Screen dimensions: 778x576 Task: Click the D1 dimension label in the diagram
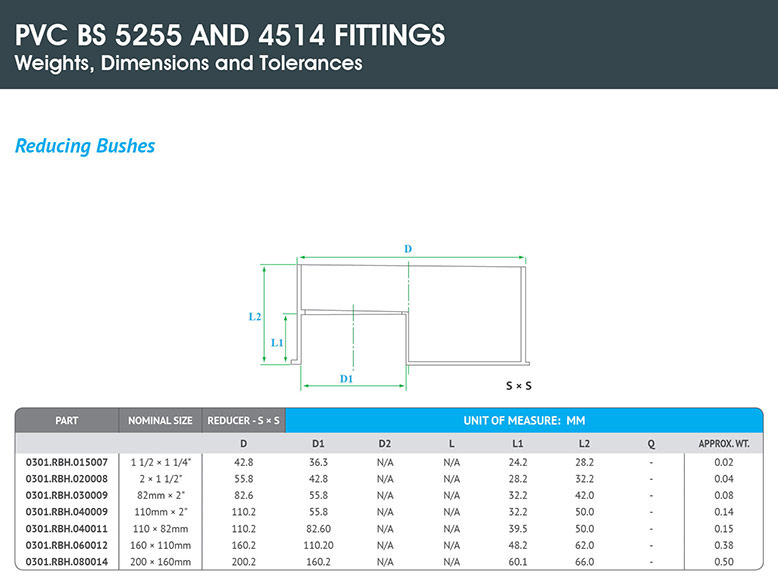346,379
